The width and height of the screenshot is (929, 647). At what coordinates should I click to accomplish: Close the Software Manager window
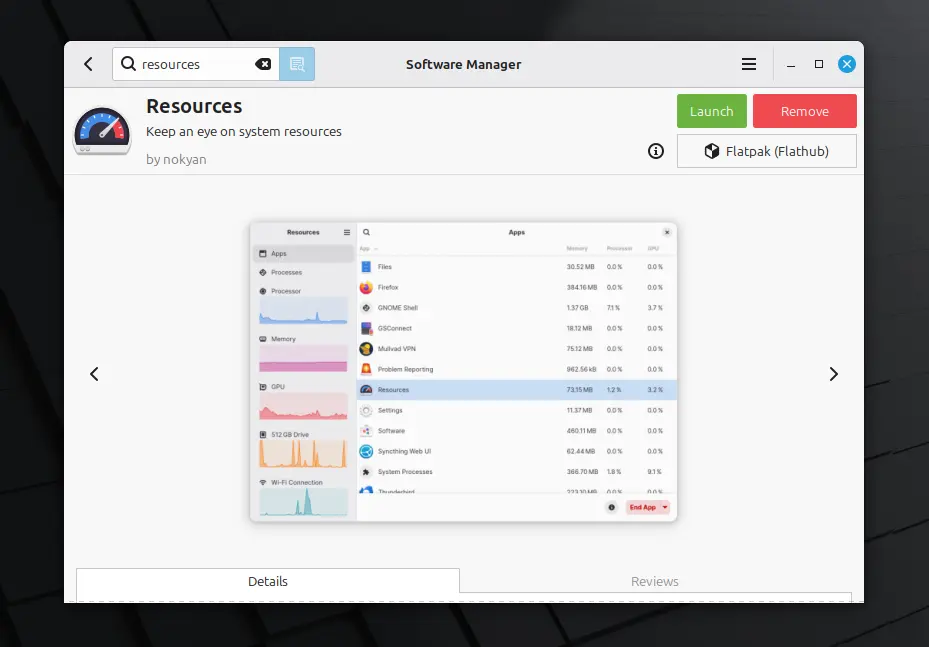pyautogui.click(x=846, y=64)
